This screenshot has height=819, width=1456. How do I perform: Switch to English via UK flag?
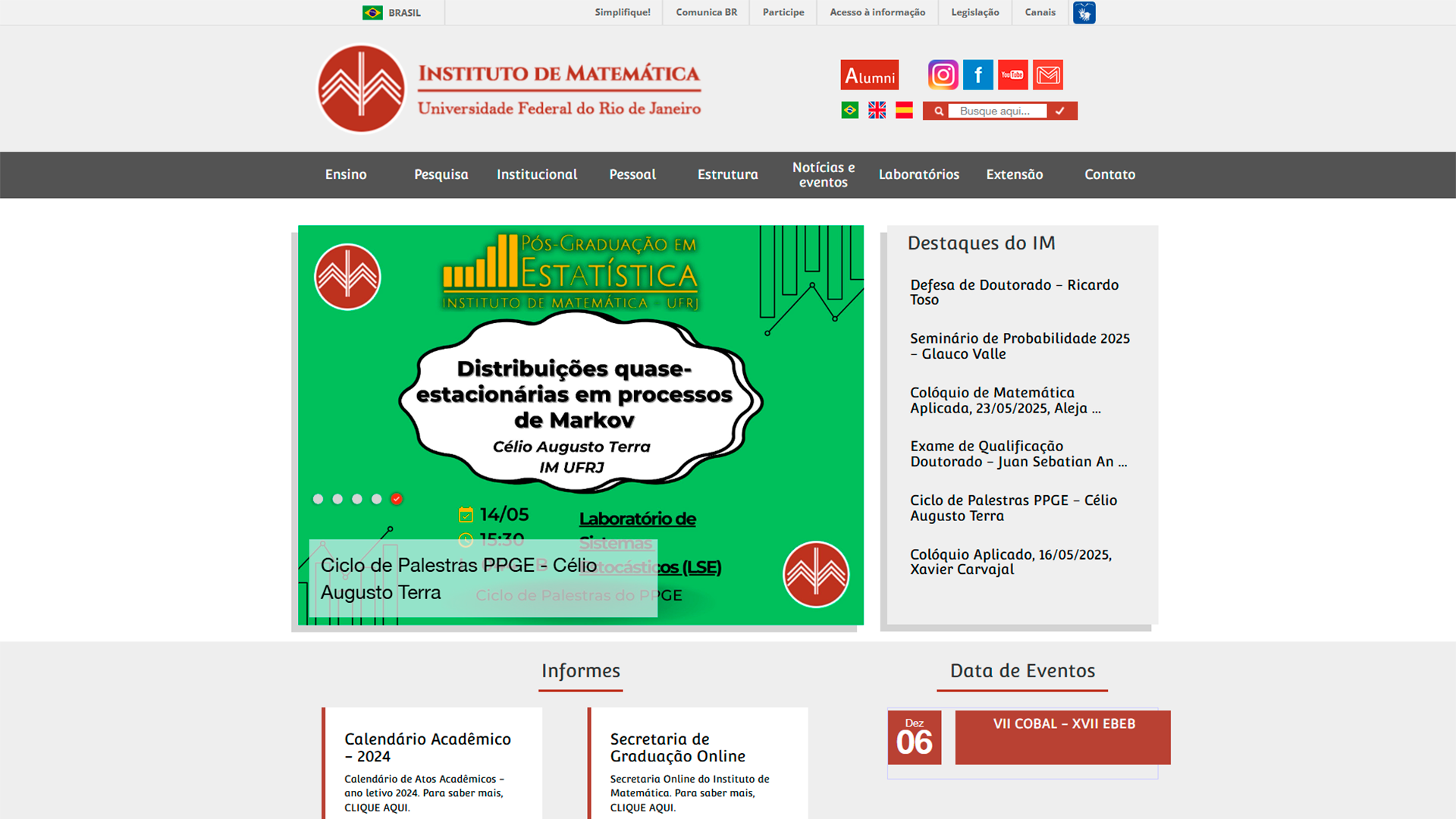pyautogui.click(x=877, y=111)
